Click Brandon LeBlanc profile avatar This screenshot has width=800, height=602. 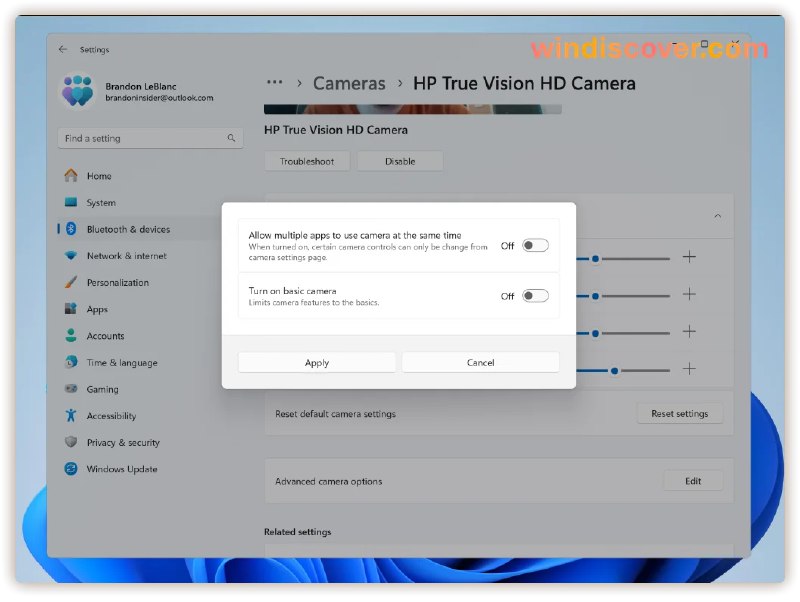tap(78, 91)
